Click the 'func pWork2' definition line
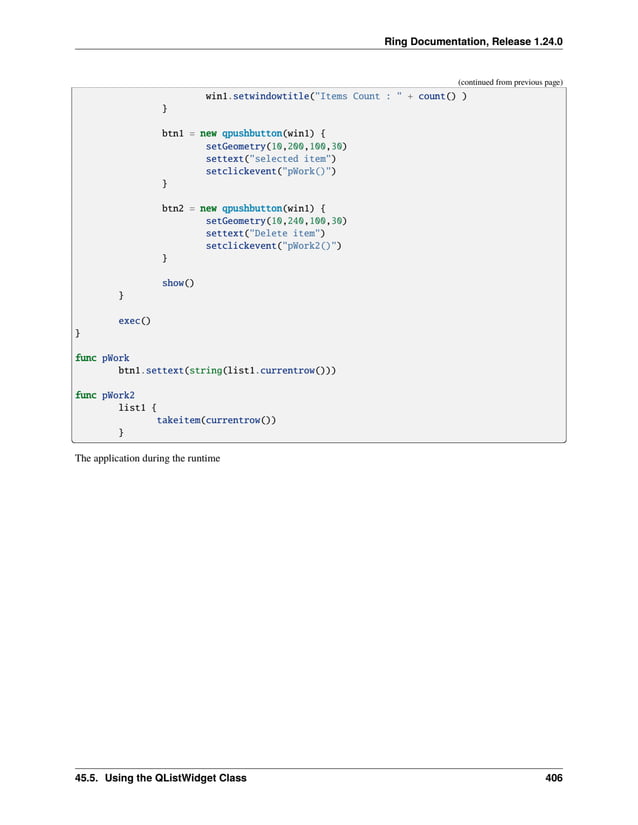This screenshot has width=638, height=825. (x=105, y=395)
